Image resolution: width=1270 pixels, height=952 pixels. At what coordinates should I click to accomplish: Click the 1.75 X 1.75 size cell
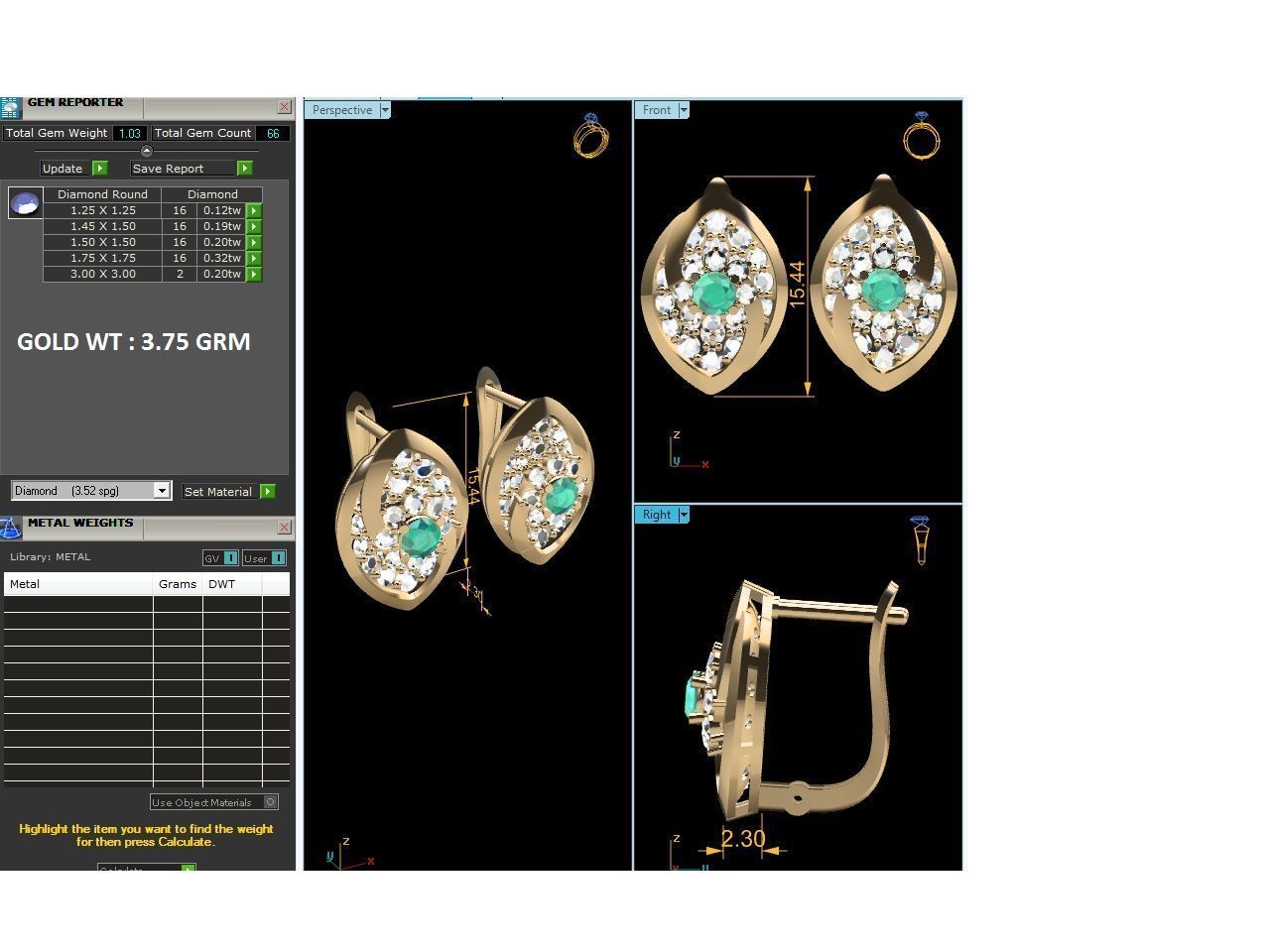[103, 258]
